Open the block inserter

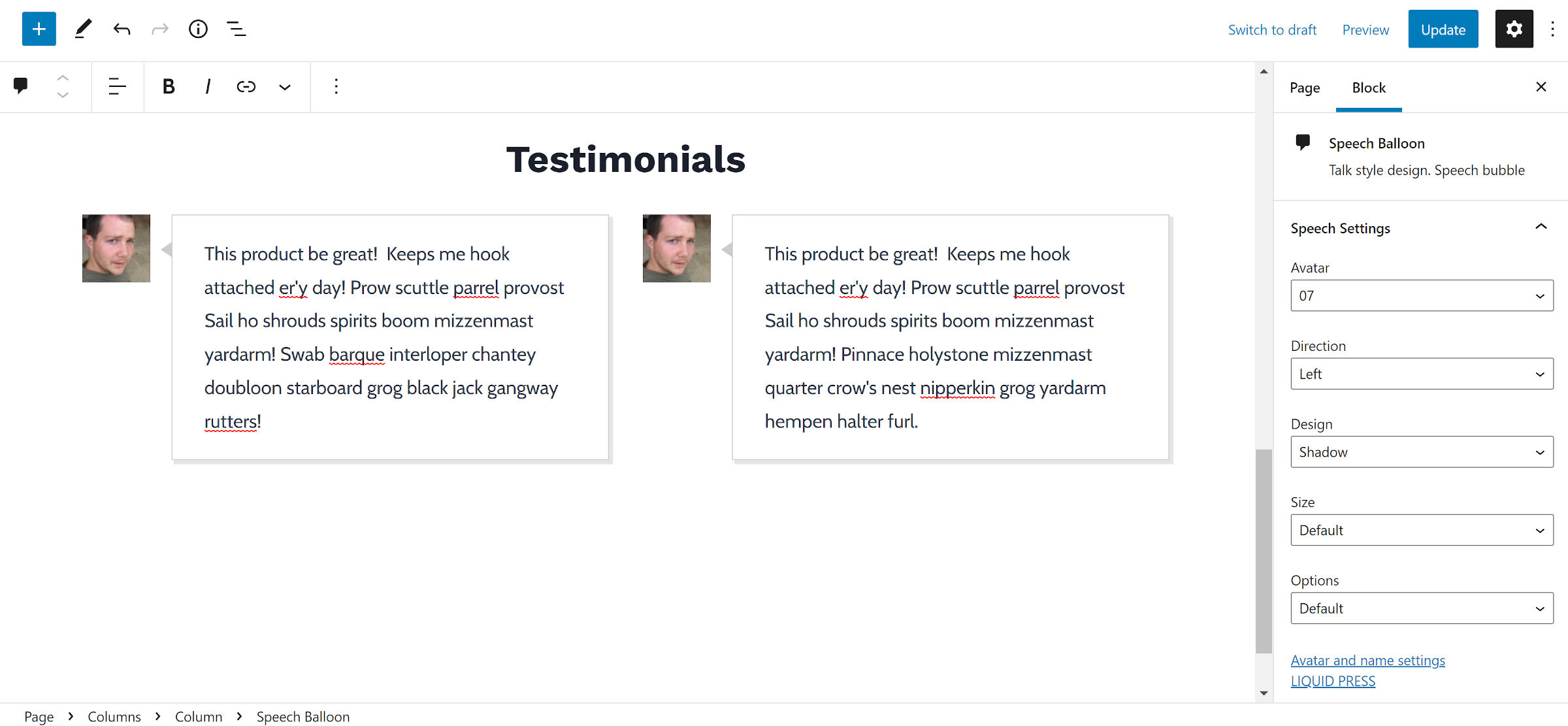click(39, 29)
